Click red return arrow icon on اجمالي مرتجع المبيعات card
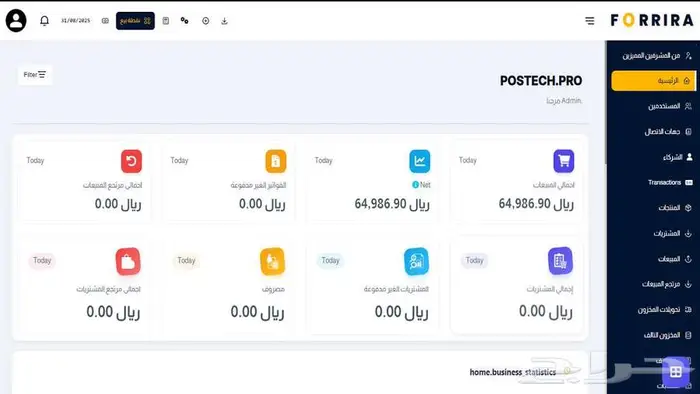700x394 pixels. point(131,161)
